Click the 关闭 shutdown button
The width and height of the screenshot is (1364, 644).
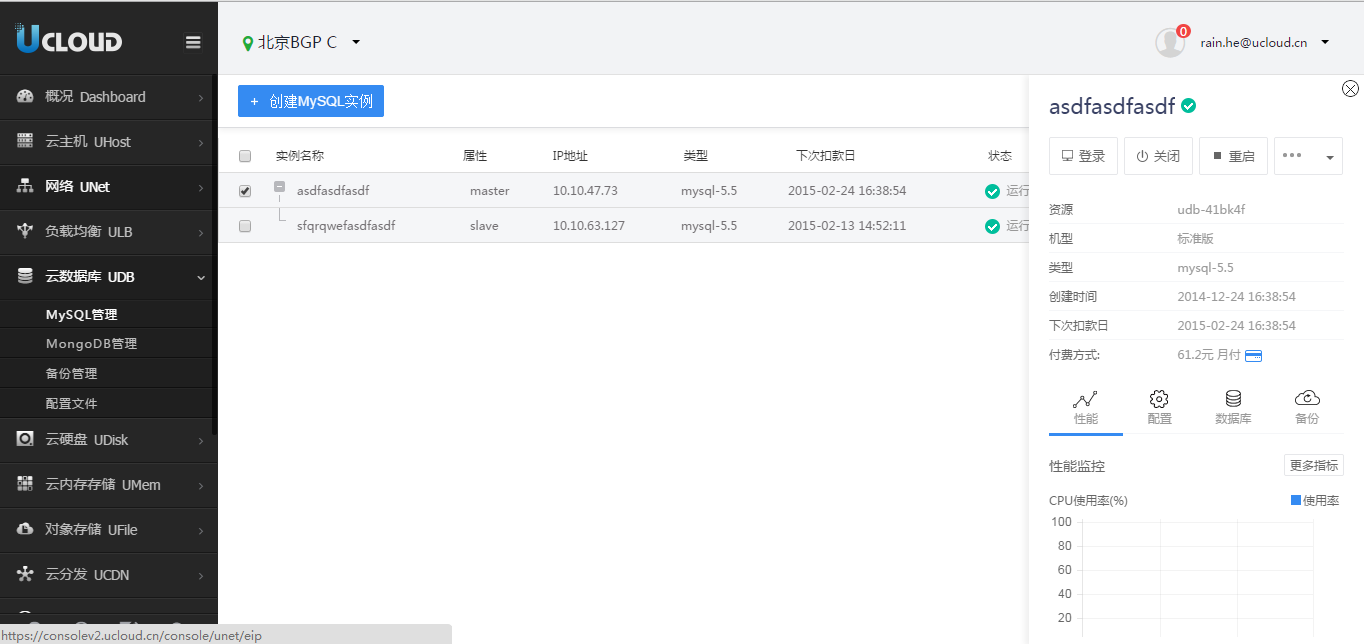pos(1158,156)
